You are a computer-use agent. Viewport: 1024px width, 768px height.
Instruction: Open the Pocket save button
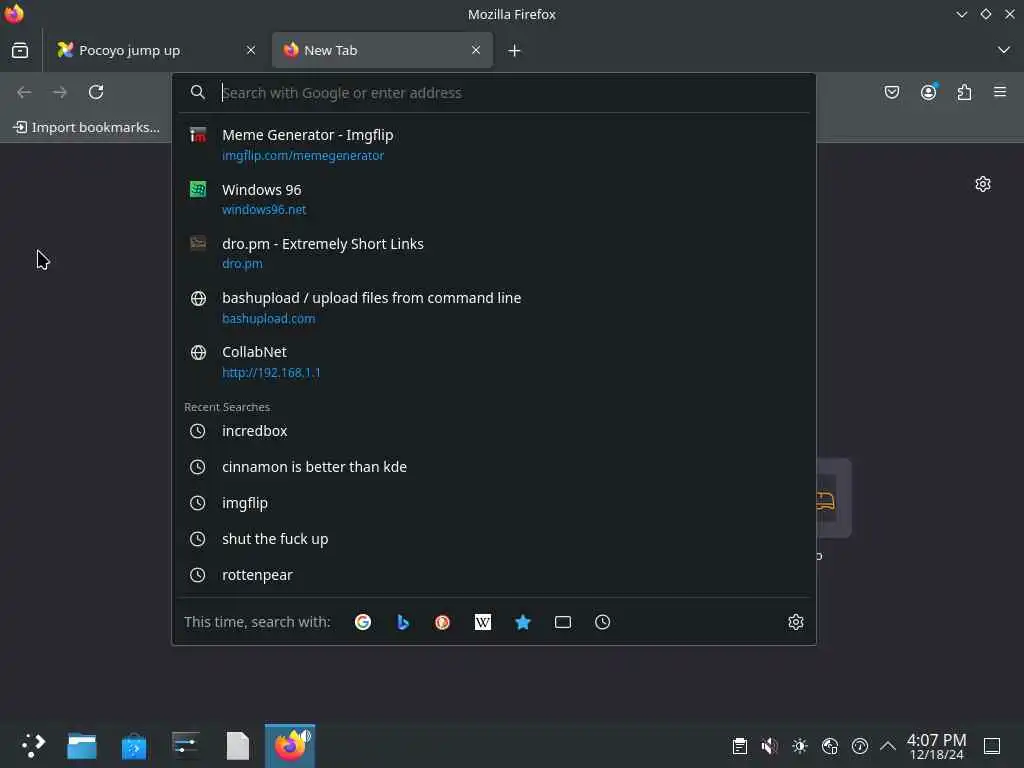coord(891,92)
